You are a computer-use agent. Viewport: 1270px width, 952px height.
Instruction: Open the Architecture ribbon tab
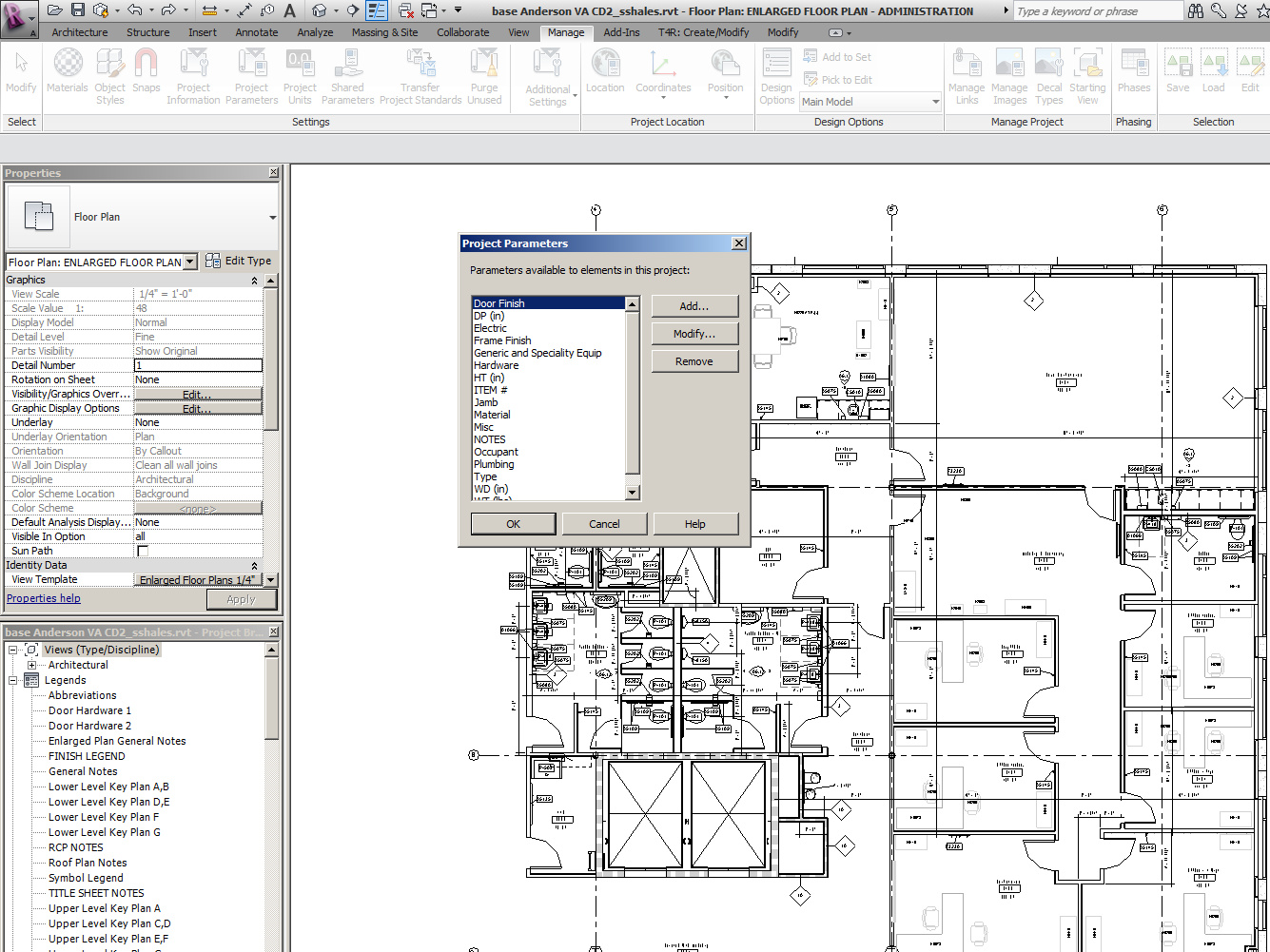(80, 32)
